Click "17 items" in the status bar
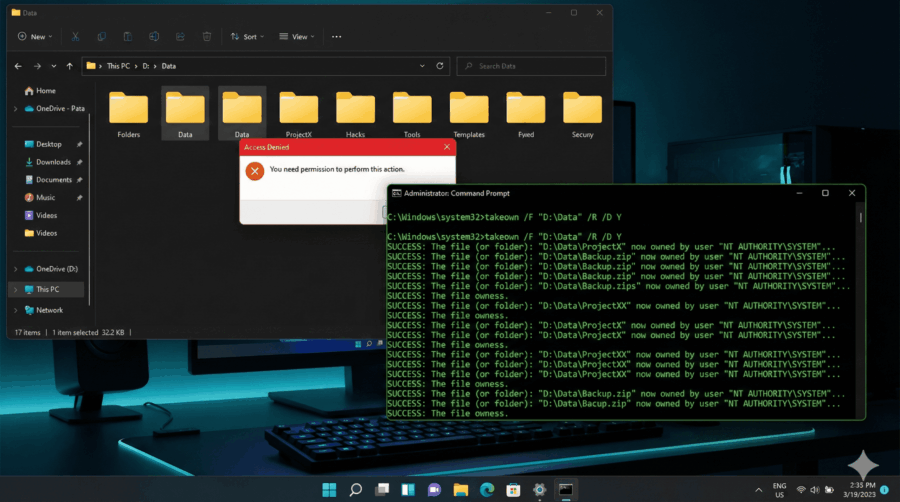Screen dimensions: 900x502 pyautogui.click(x=28, y=332)
